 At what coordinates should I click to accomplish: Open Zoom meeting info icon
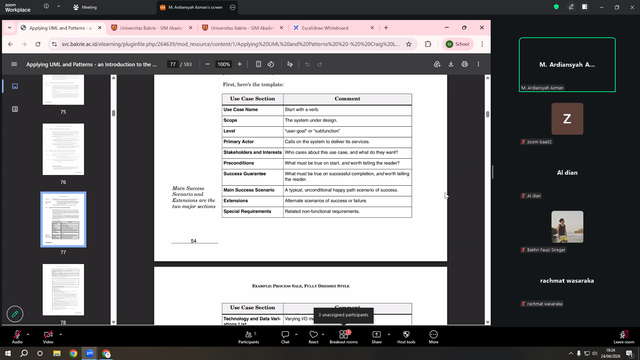tap(46, 7)
